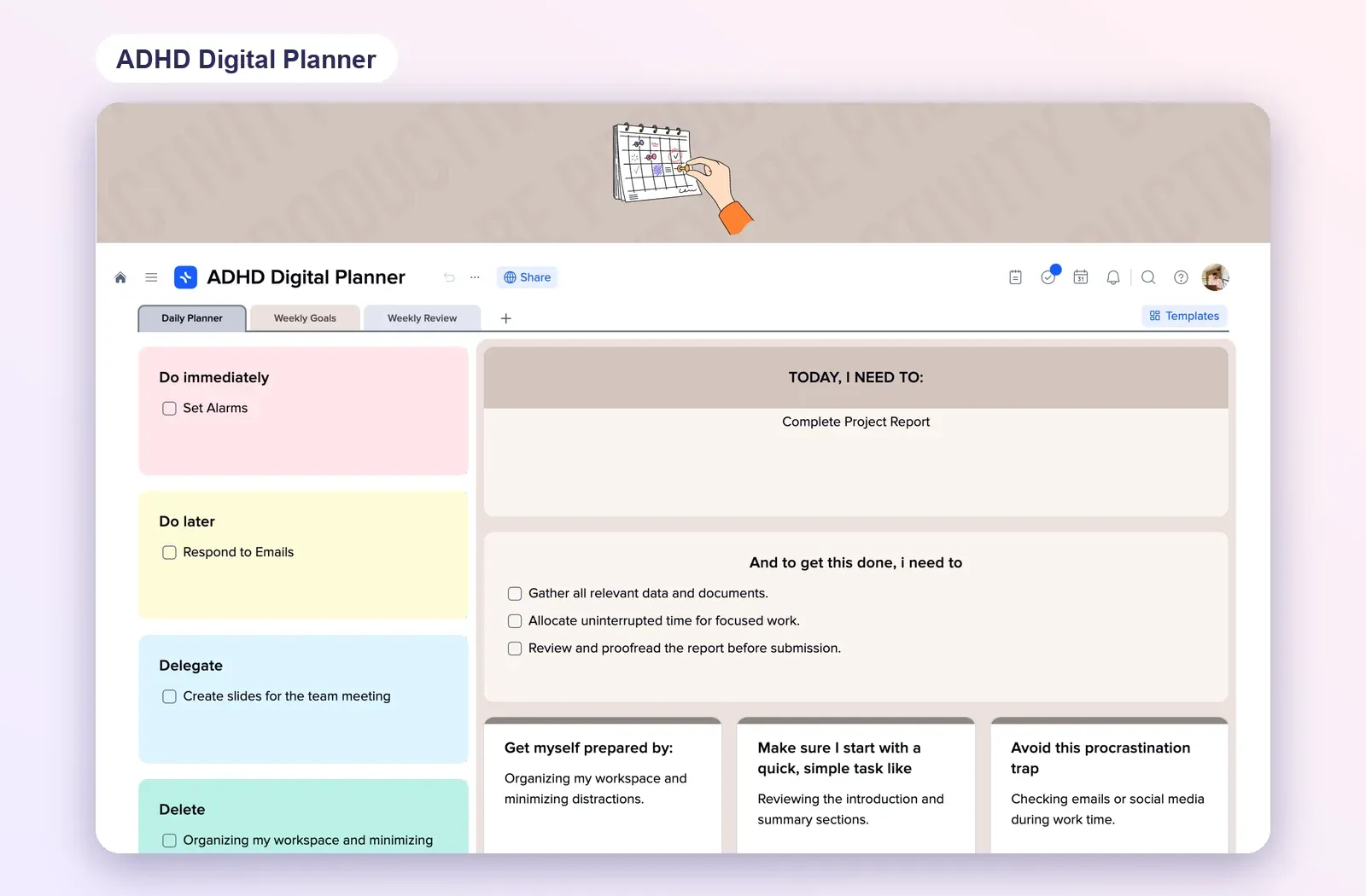The width and height of the screenshot is (1366, 896).
Task: Click the Complete Project Report text
Action: click(855, 422)
